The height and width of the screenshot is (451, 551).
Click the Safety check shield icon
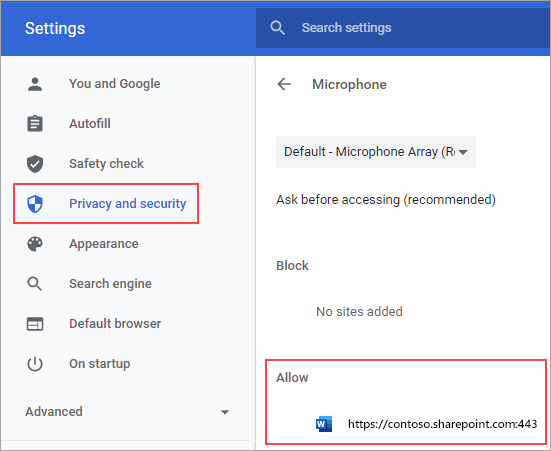[35, 164]
